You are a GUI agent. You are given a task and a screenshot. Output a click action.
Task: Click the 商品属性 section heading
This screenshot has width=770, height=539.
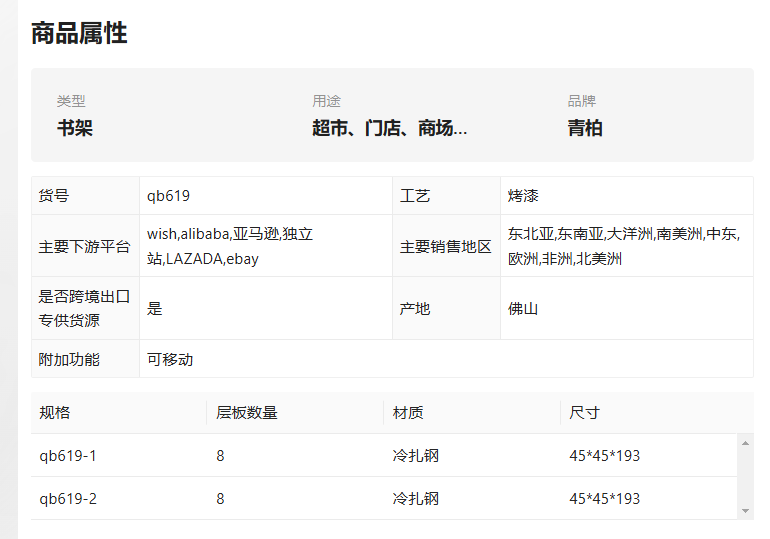[79, 33]
